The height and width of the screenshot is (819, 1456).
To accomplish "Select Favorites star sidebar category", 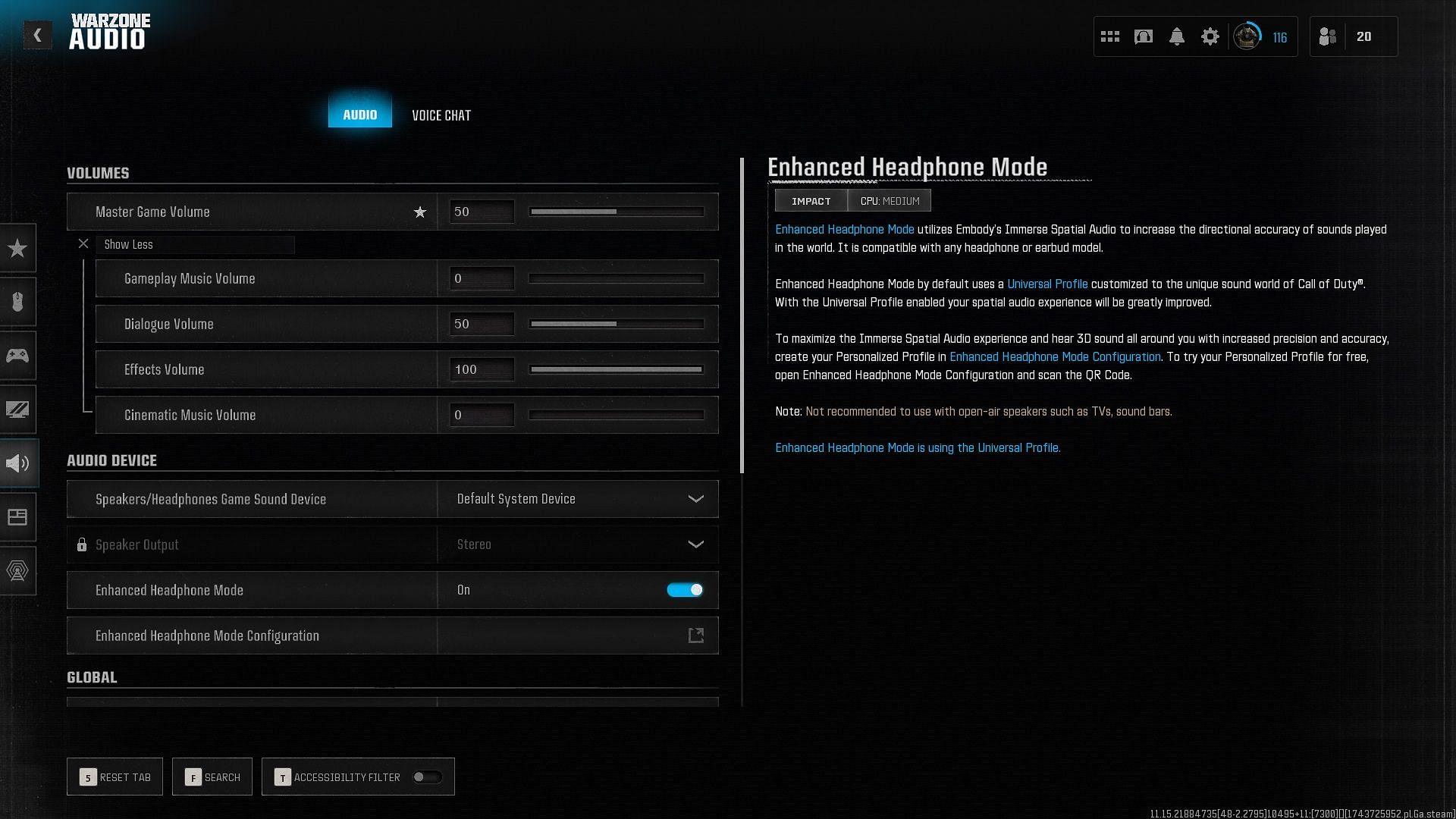I will pos(17,248).
